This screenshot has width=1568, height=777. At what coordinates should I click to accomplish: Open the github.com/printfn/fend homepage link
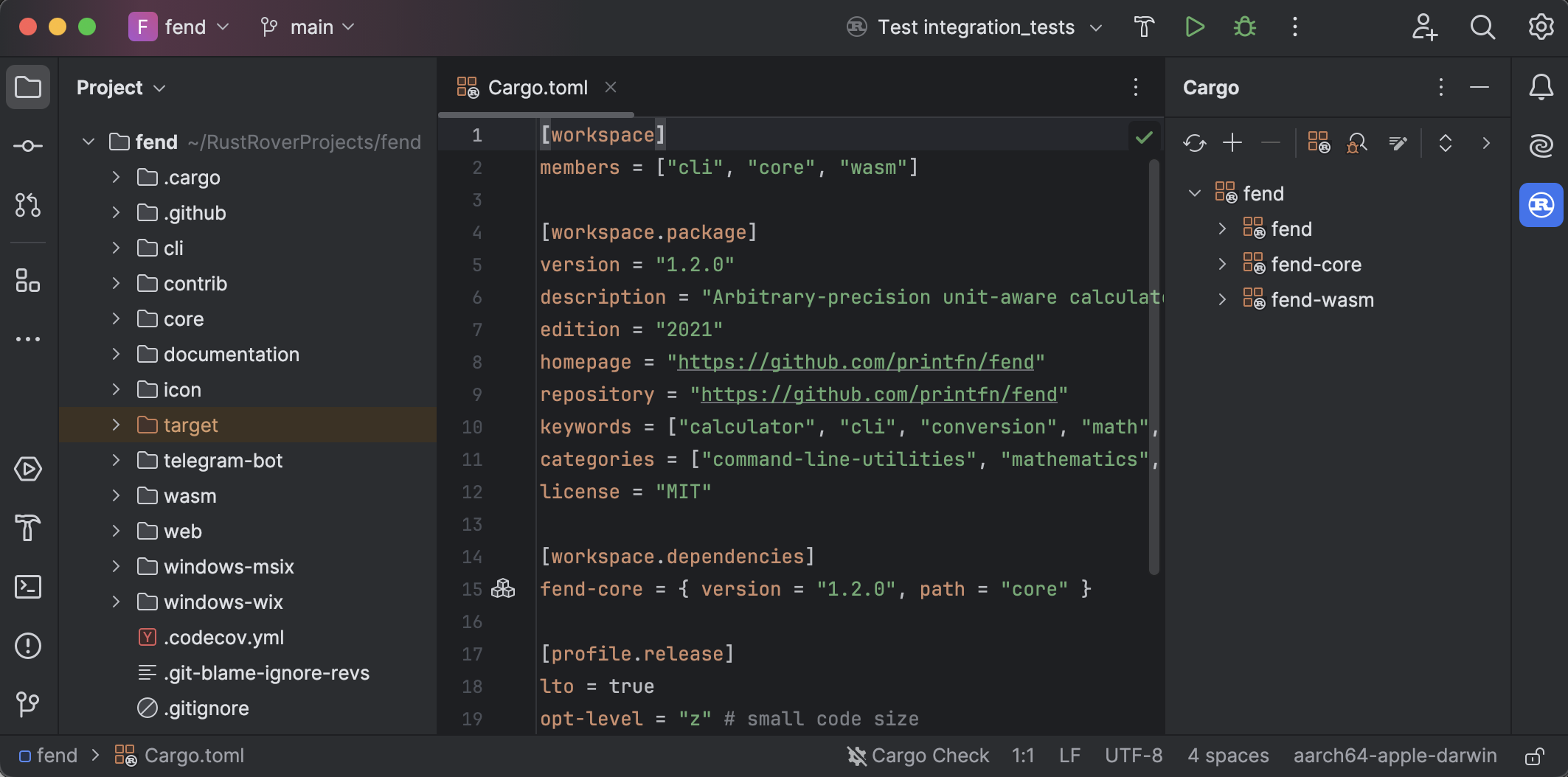tap(856, 362)
